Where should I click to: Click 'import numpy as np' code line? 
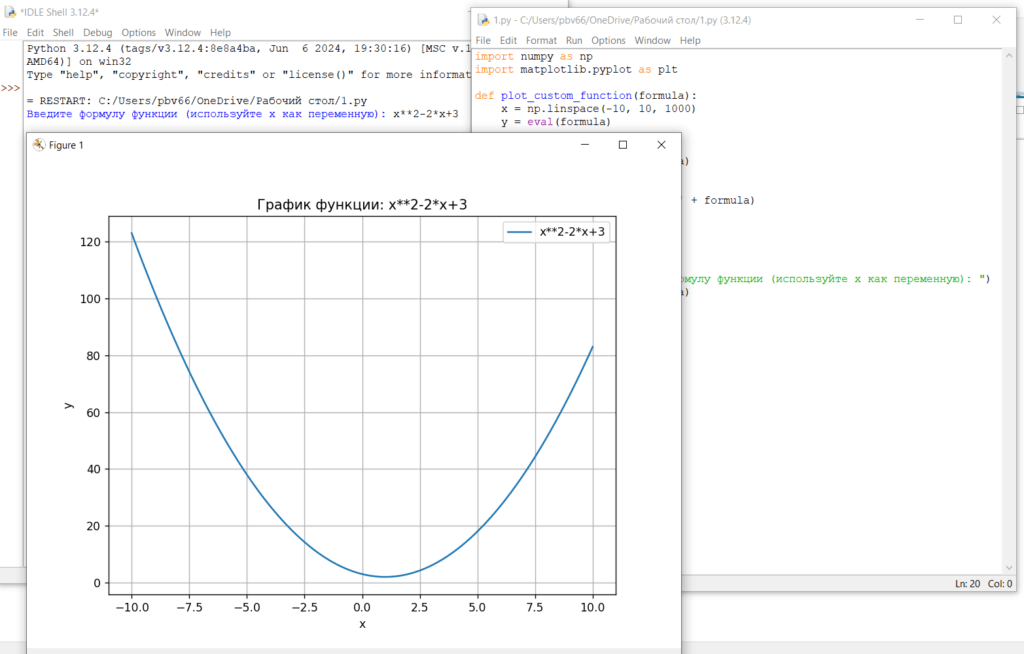[x=534, y=57]
